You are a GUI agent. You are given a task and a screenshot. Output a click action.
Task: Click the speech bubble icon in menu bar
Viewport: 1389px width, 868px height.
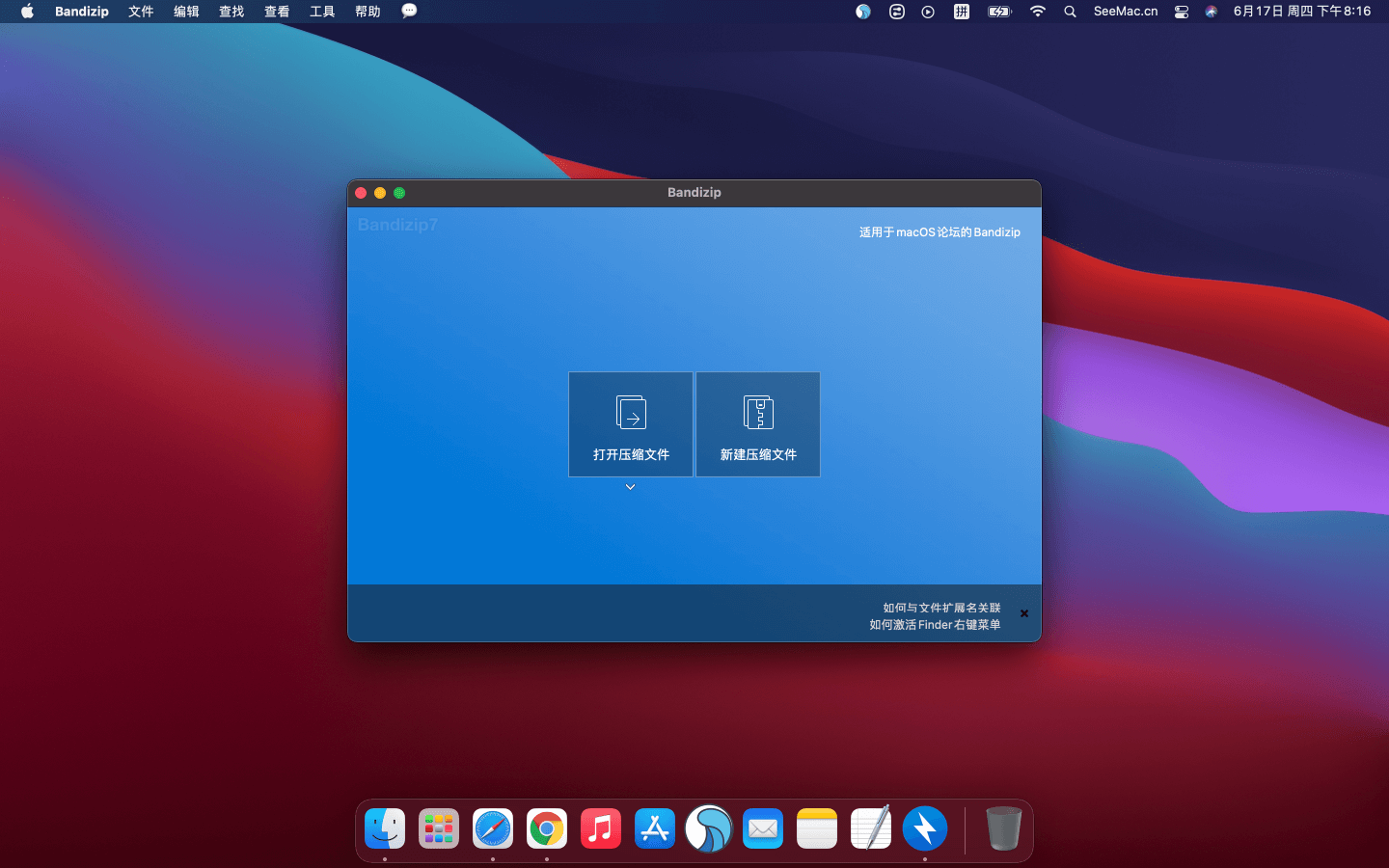409,11
